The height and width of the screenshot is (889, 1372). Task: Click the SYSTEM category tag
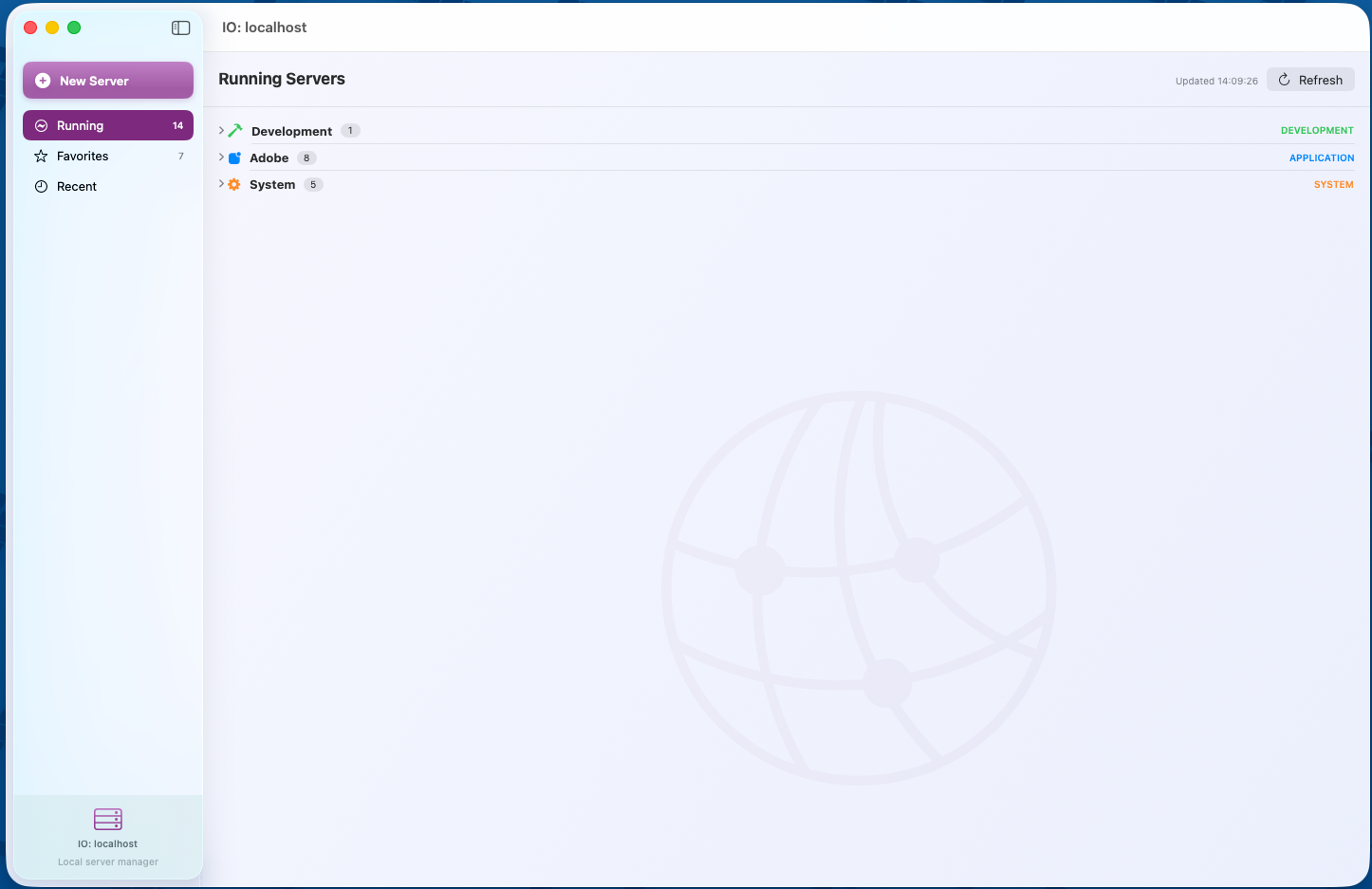coord(1333,184)
